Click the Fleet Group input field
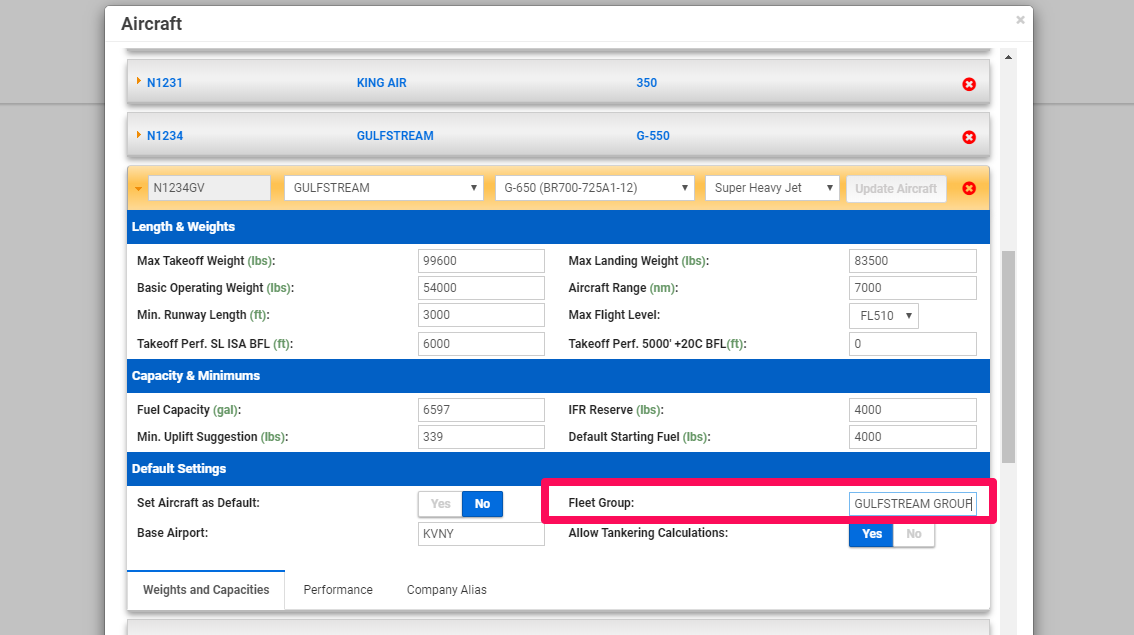 click(x=913, y=504)
